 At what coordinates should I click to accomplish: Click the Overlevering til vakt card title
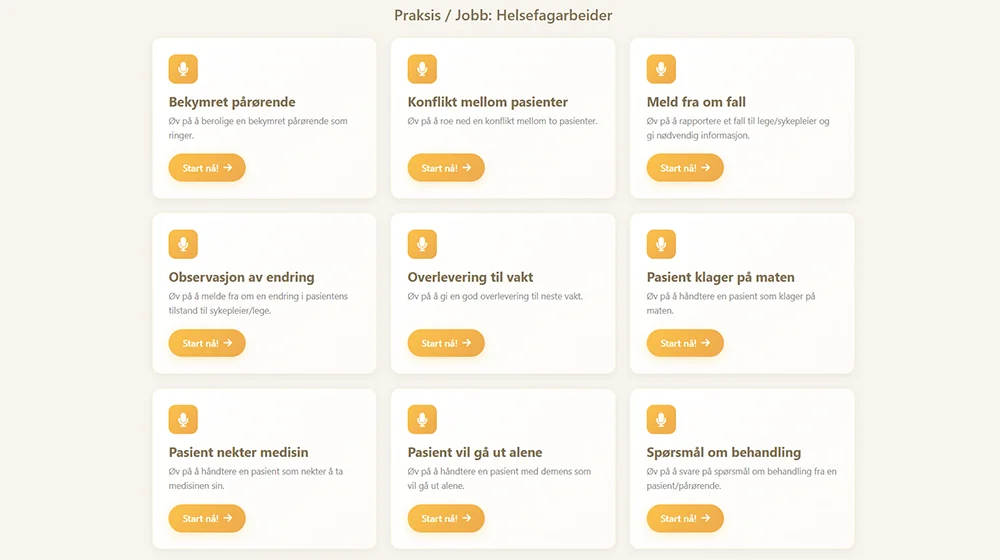click(470, 277)
